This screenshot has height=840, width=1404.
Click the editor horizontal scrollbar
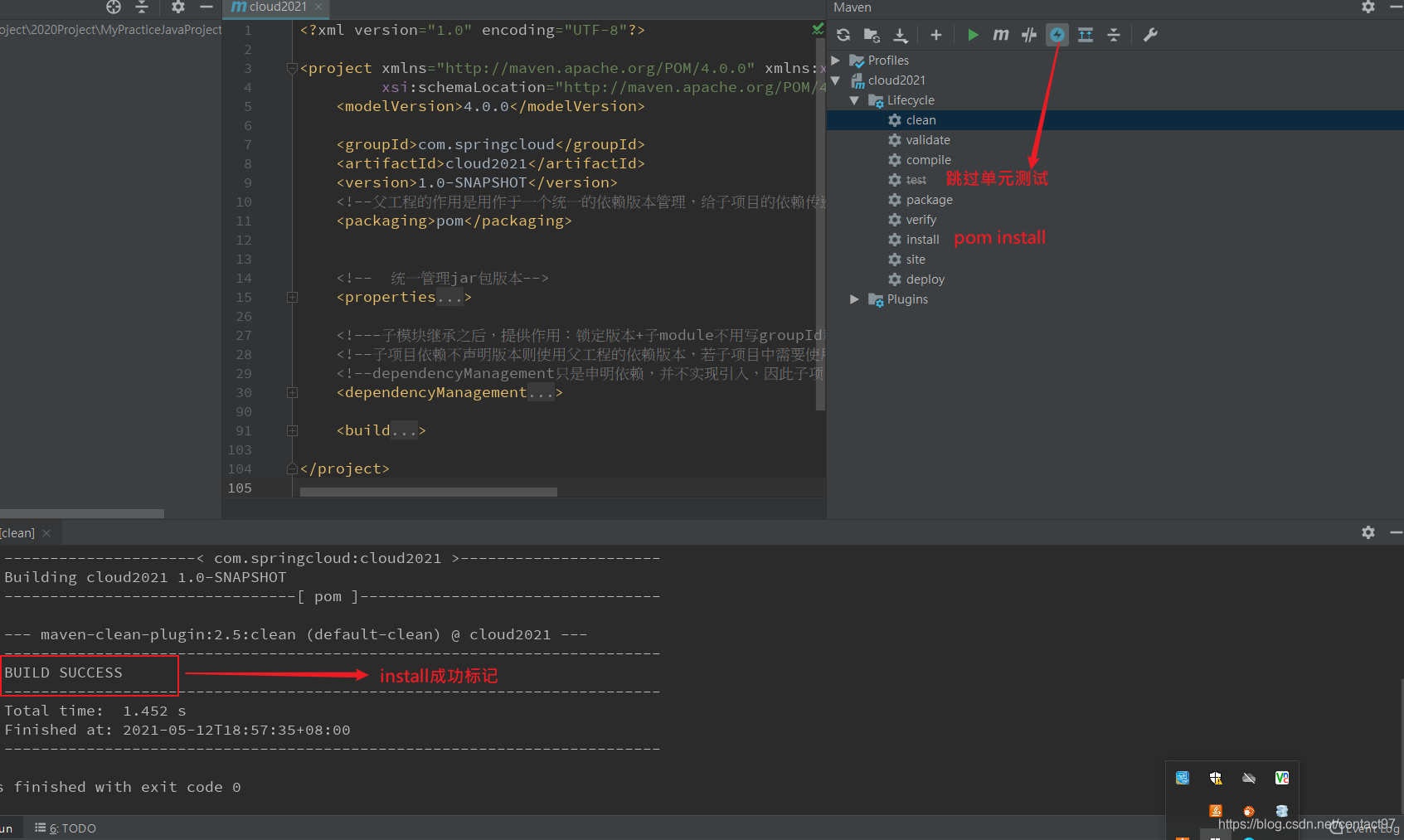(429, 492)
